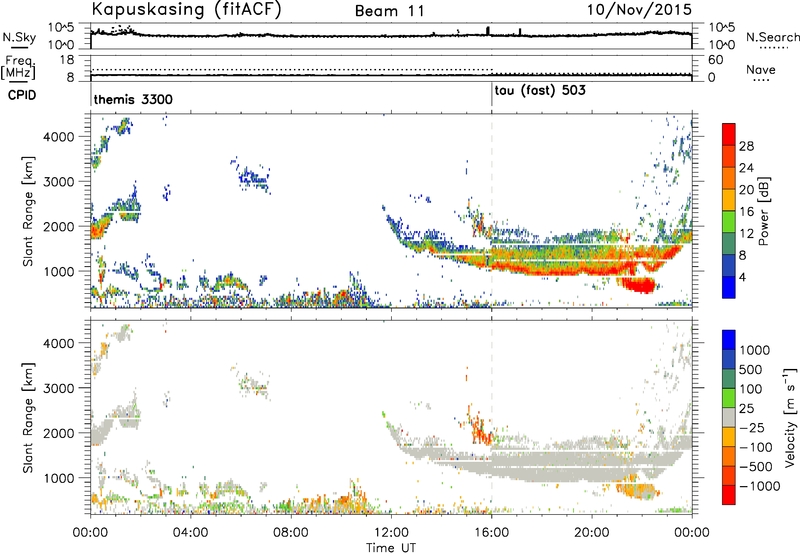This screenshot has height=554, width=800.
Task: Pick the teal 100–500 velocity swatch
Action: click(x=729, y=379)
